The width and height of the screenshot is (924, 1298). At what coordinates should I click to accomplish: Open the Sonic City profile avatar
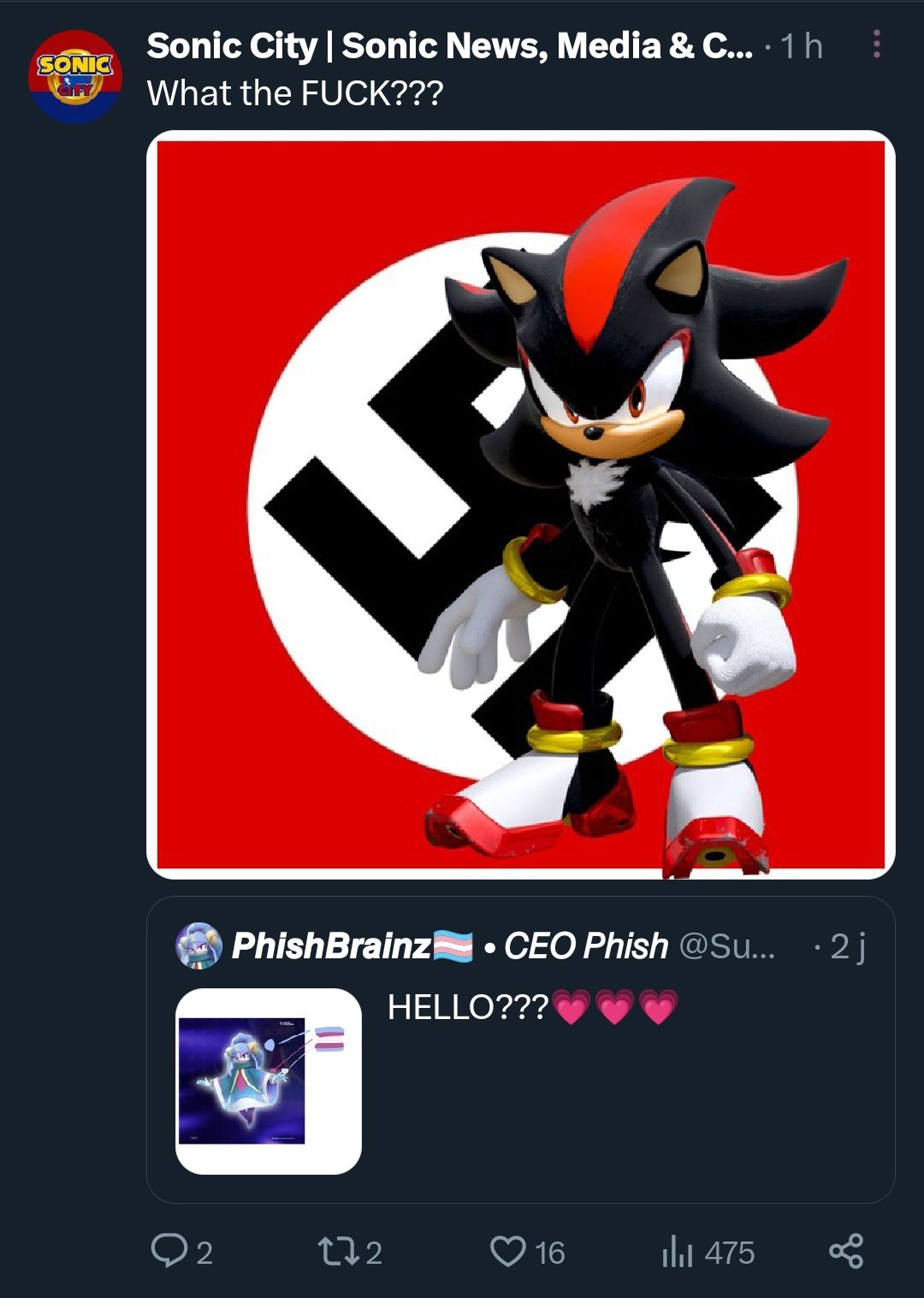tap(75, 77)
